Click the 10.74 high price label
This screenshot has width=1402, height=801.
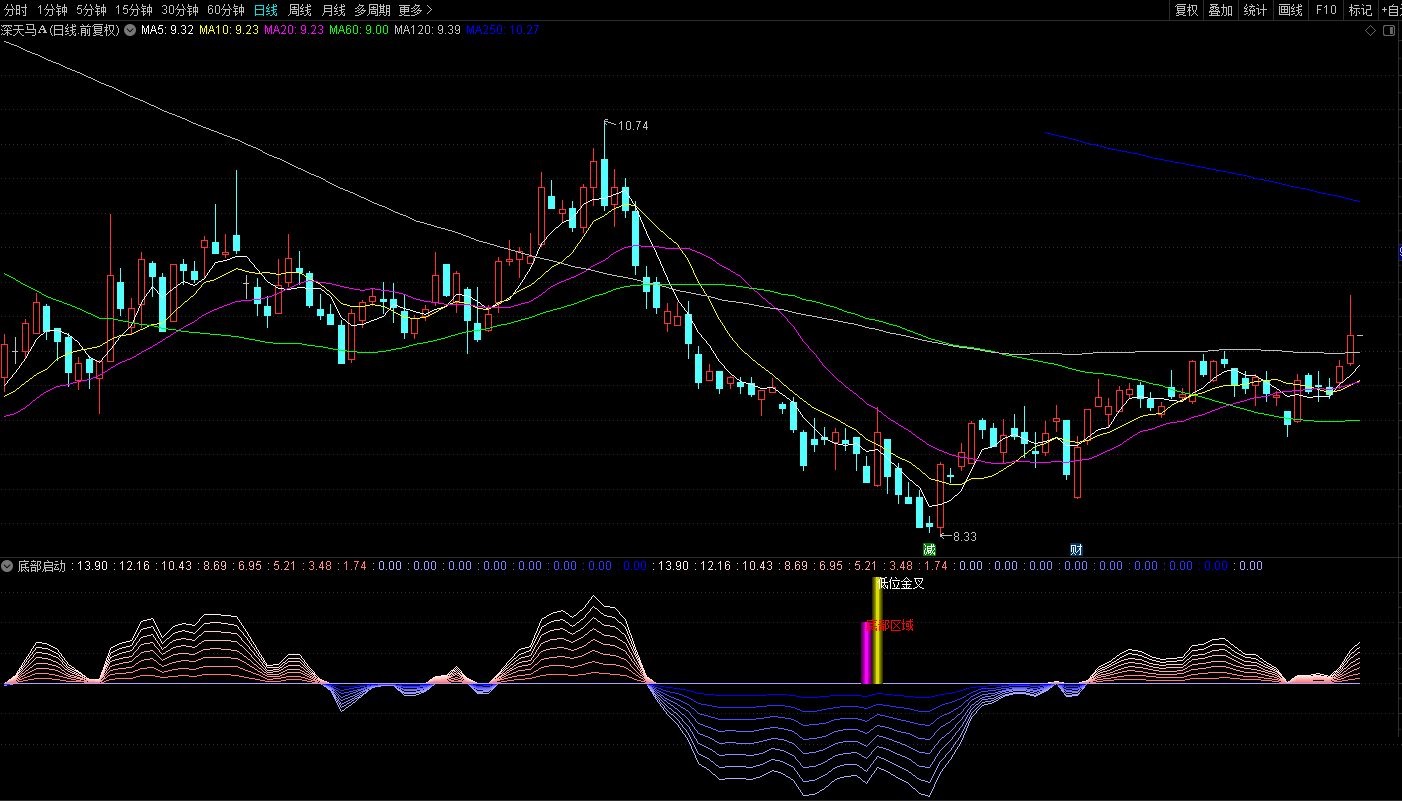tap(634, 126)
